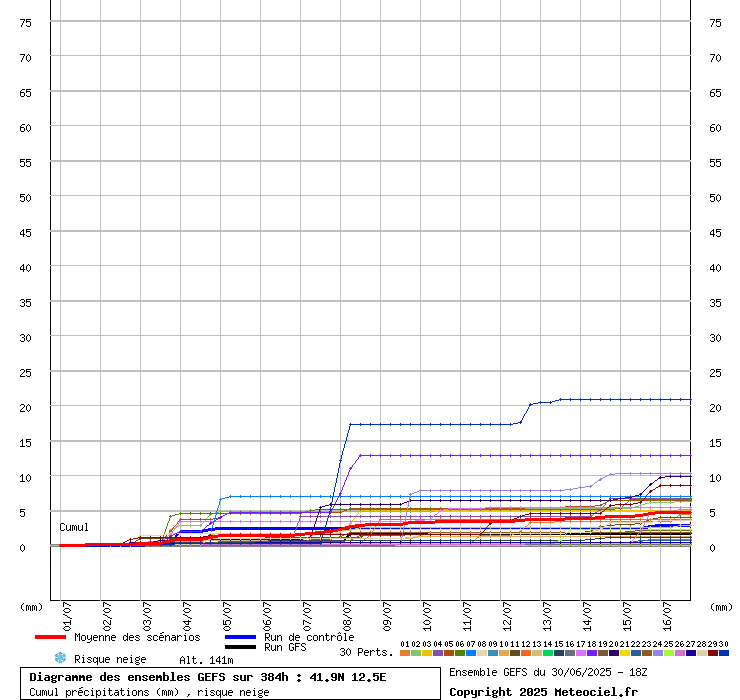Click perturbation 28 tan swatch
Image resolution: width=740 pixels, height=700 pixels.
702,653
